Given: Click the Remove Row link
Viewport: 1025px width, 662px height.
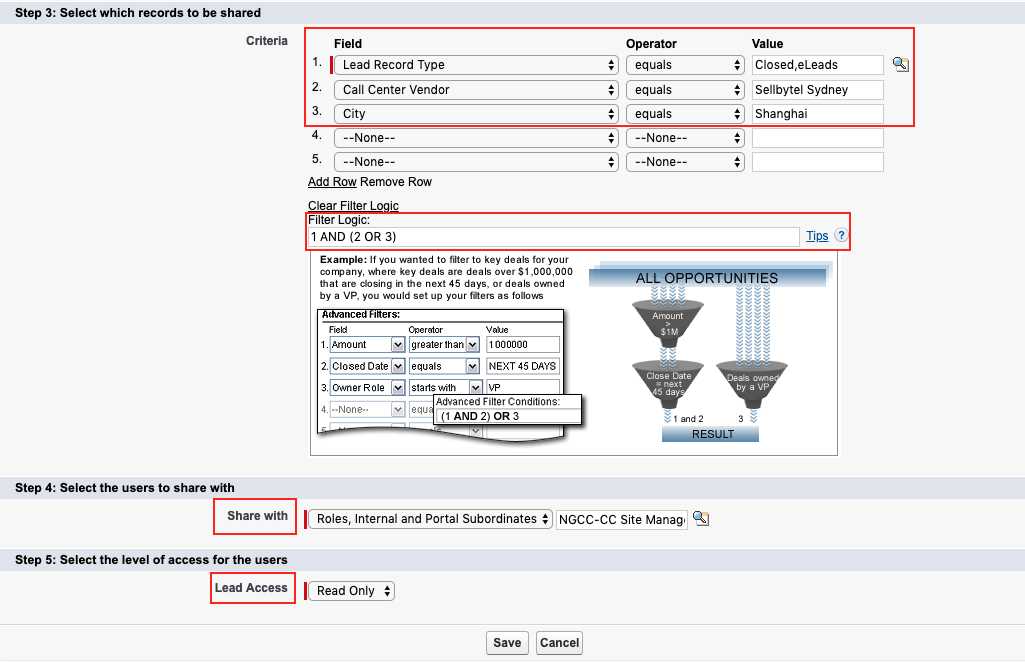Looking at the screenshot, I should tap(395, 182).
